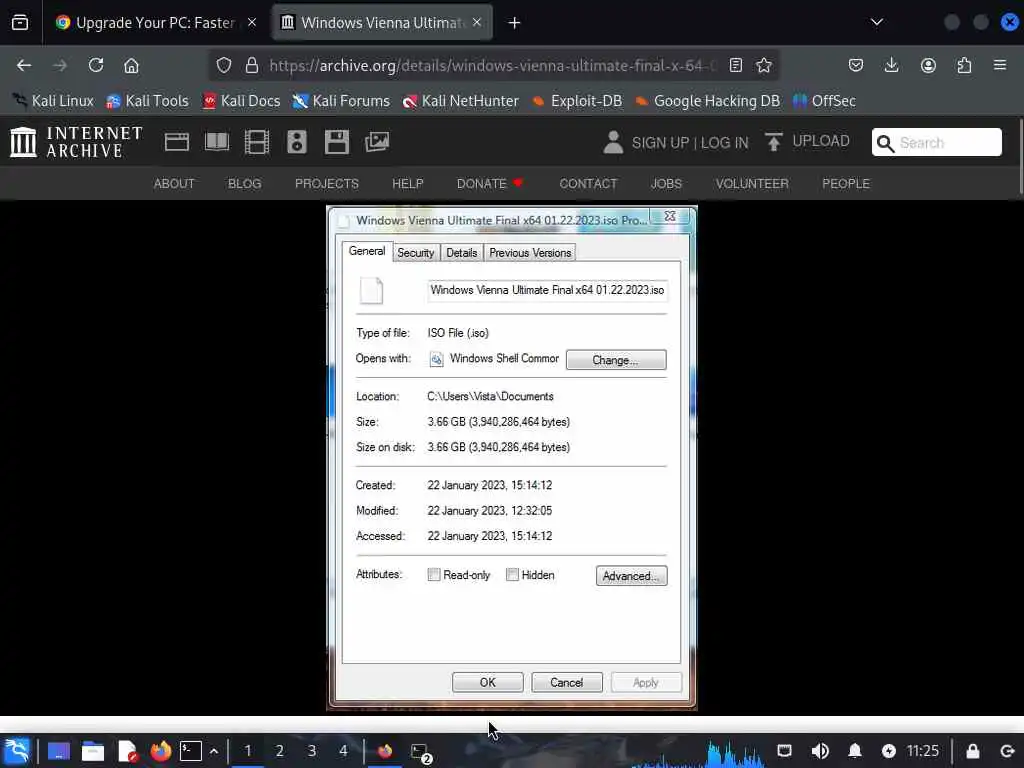Open the Archive video film icon

pyautogui.click(x=257, y=142)
